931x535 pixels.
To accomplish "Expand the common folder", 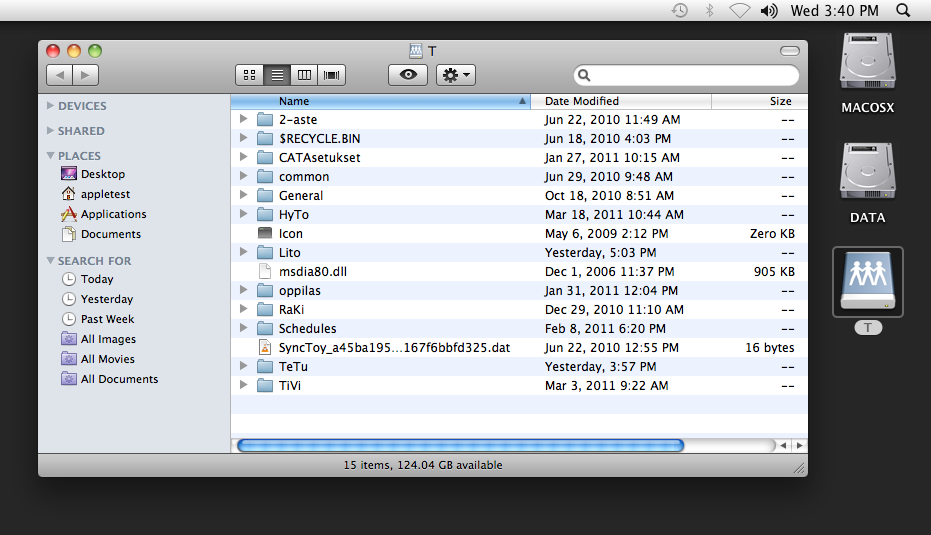I will (243, 176).
